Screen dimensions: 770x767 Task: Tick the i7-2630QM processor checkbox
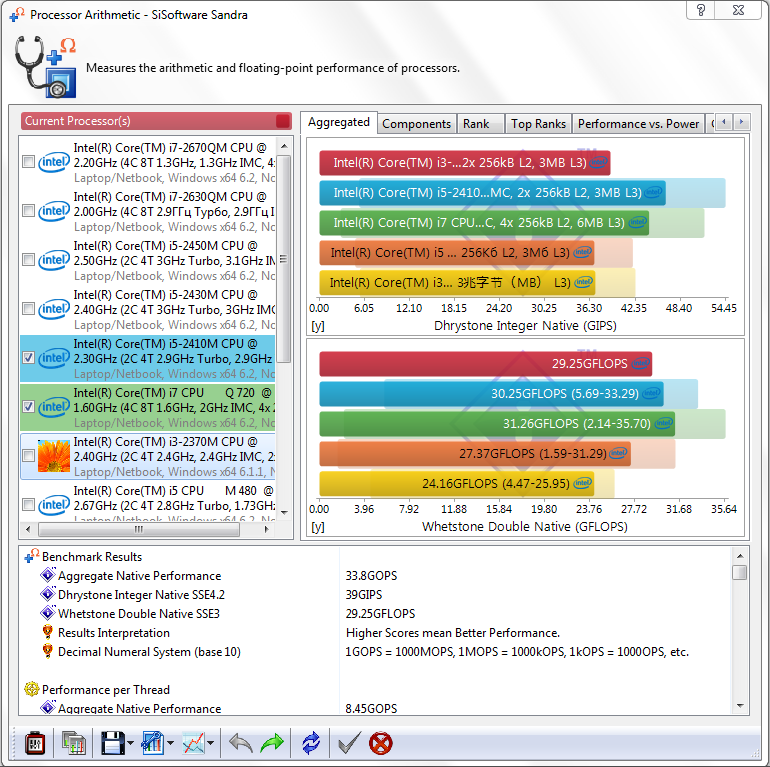[x=28, y=211]
